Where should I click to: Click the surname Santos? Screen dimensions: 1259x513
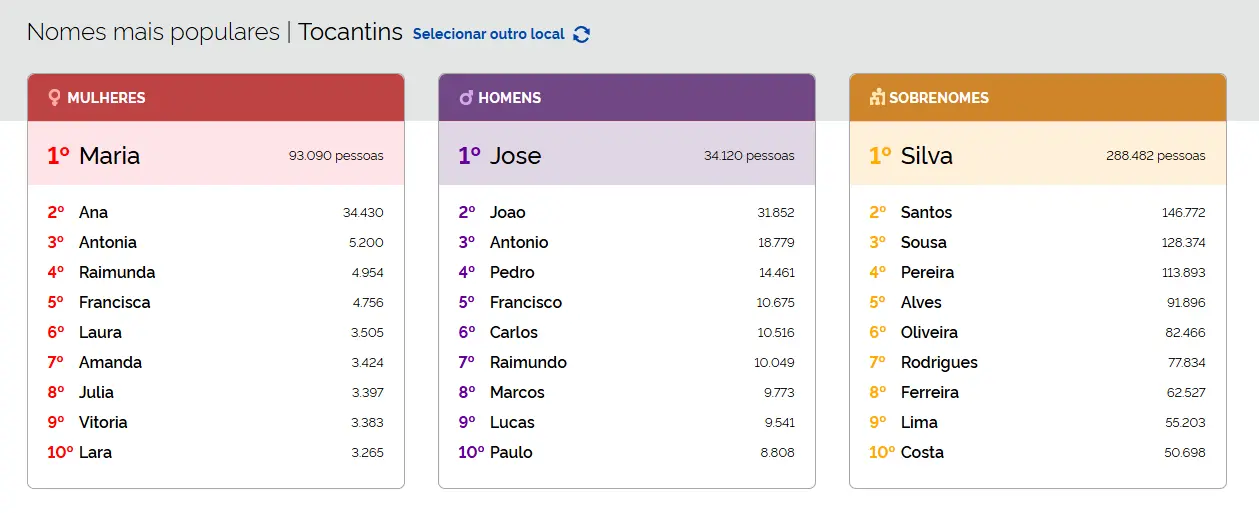[x=926, y=212]
